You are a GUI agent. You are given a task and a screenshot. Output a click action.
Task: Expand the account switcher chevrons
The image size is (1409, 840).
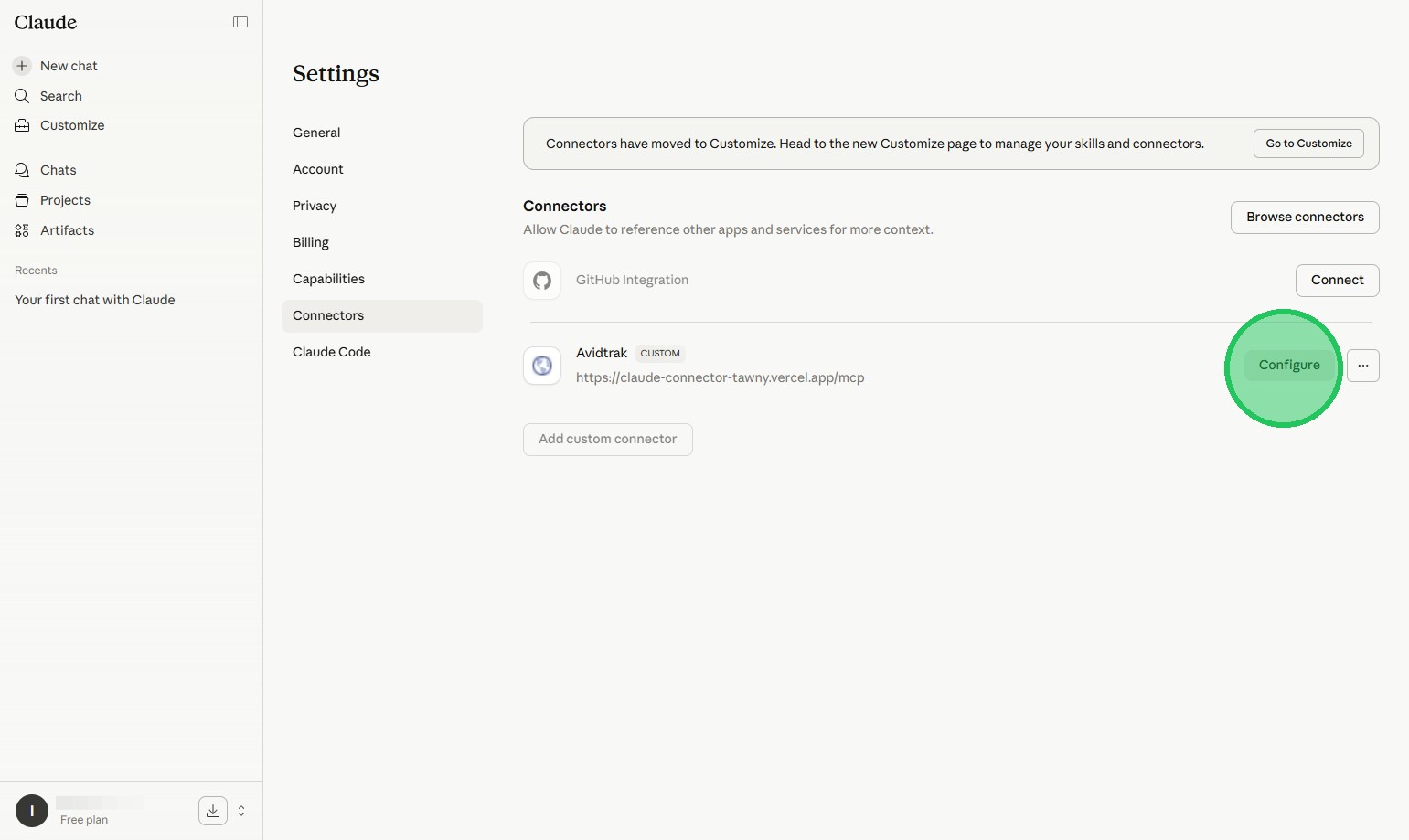pyautogui.click(x=241, y=811)
